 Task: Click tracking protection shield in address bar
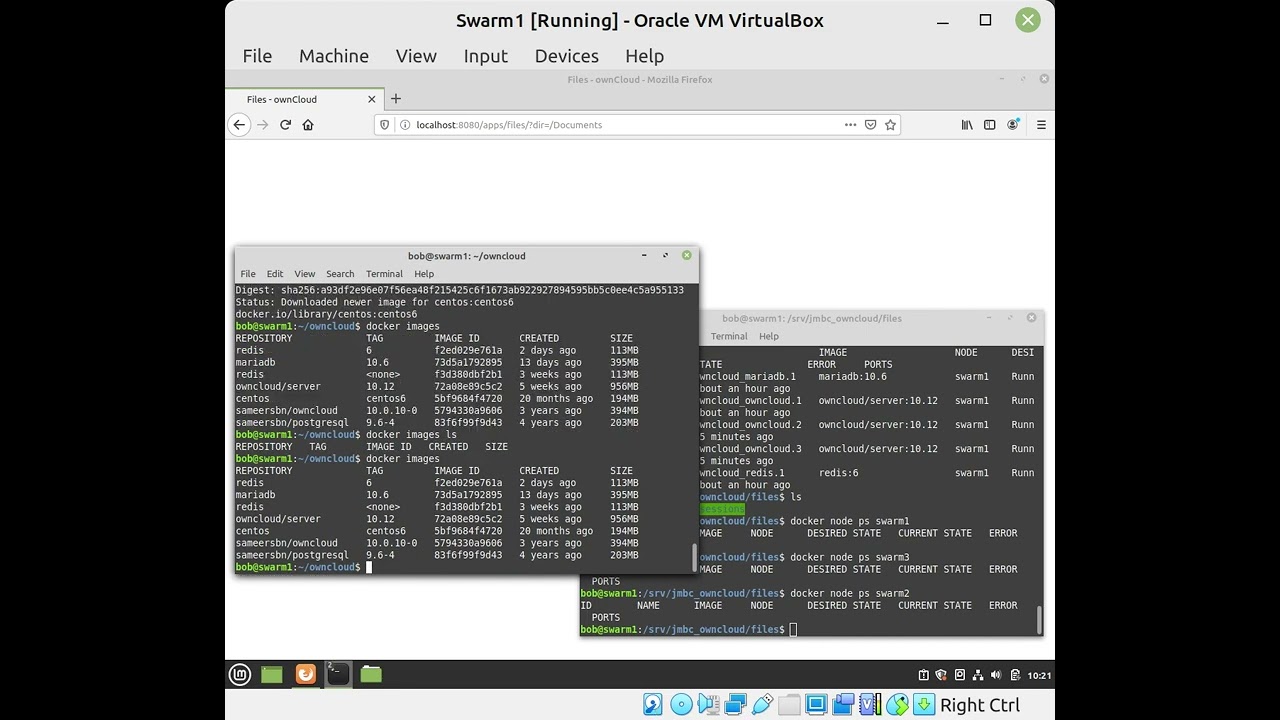point(385,125)
